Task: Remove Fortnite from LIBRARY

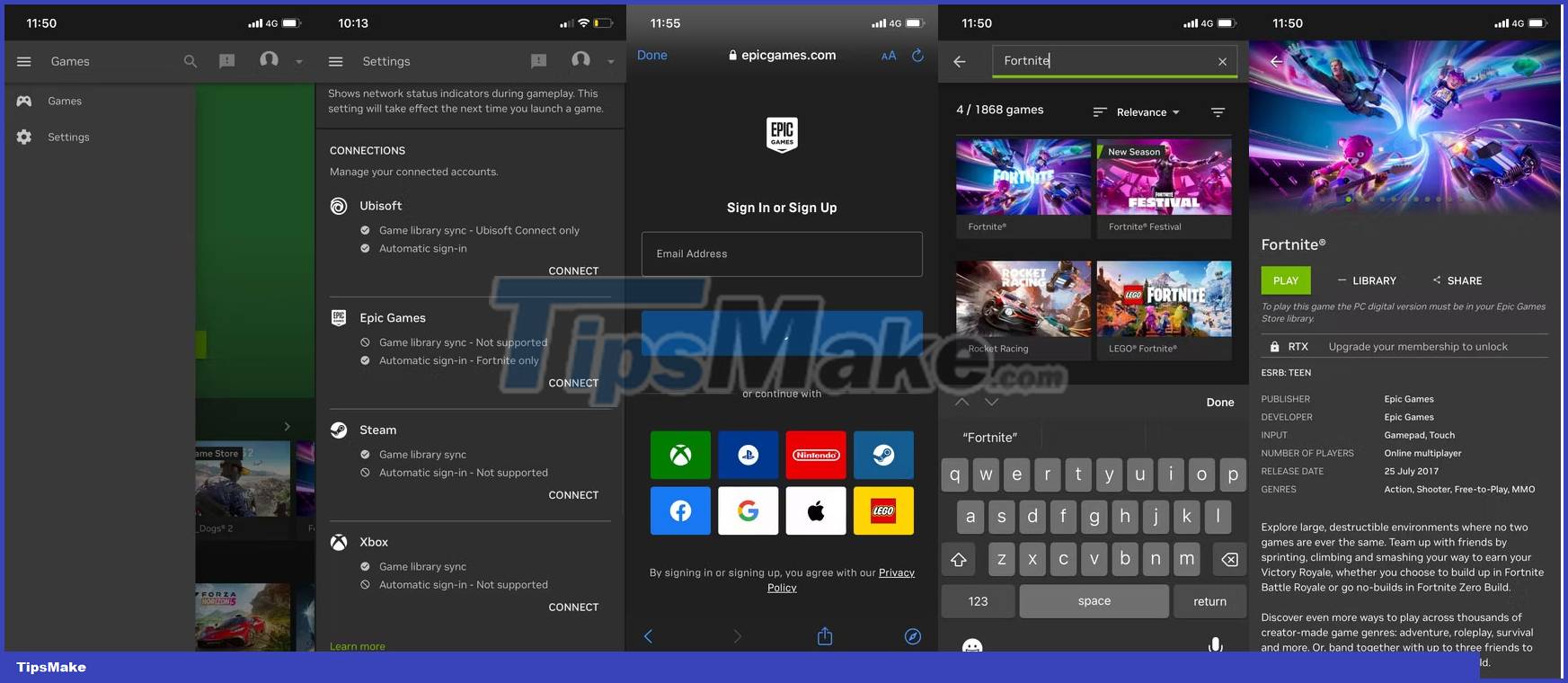Action: (x=1367, y=280)
